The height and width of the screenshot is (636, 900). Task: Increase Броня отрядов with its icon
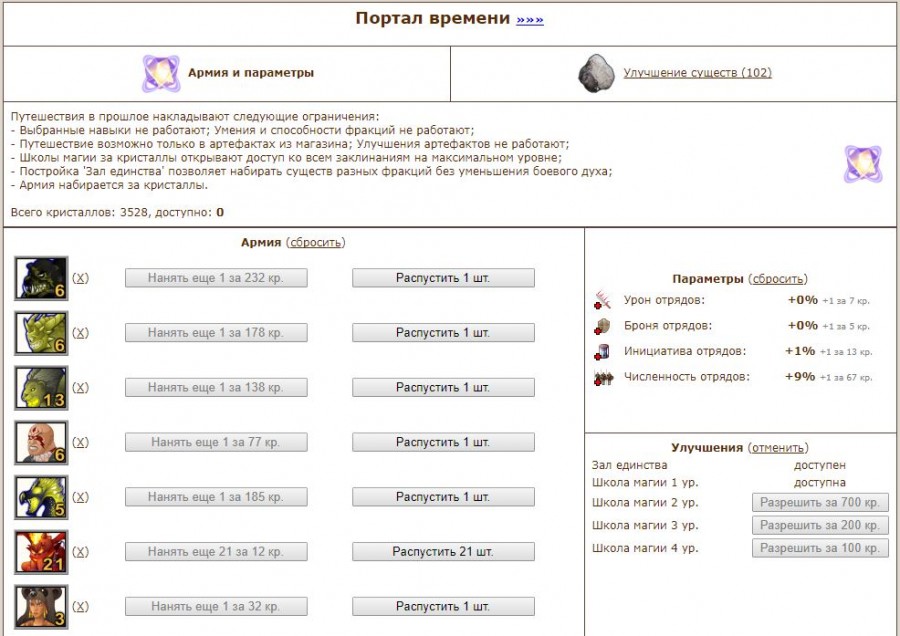point(603,326)
